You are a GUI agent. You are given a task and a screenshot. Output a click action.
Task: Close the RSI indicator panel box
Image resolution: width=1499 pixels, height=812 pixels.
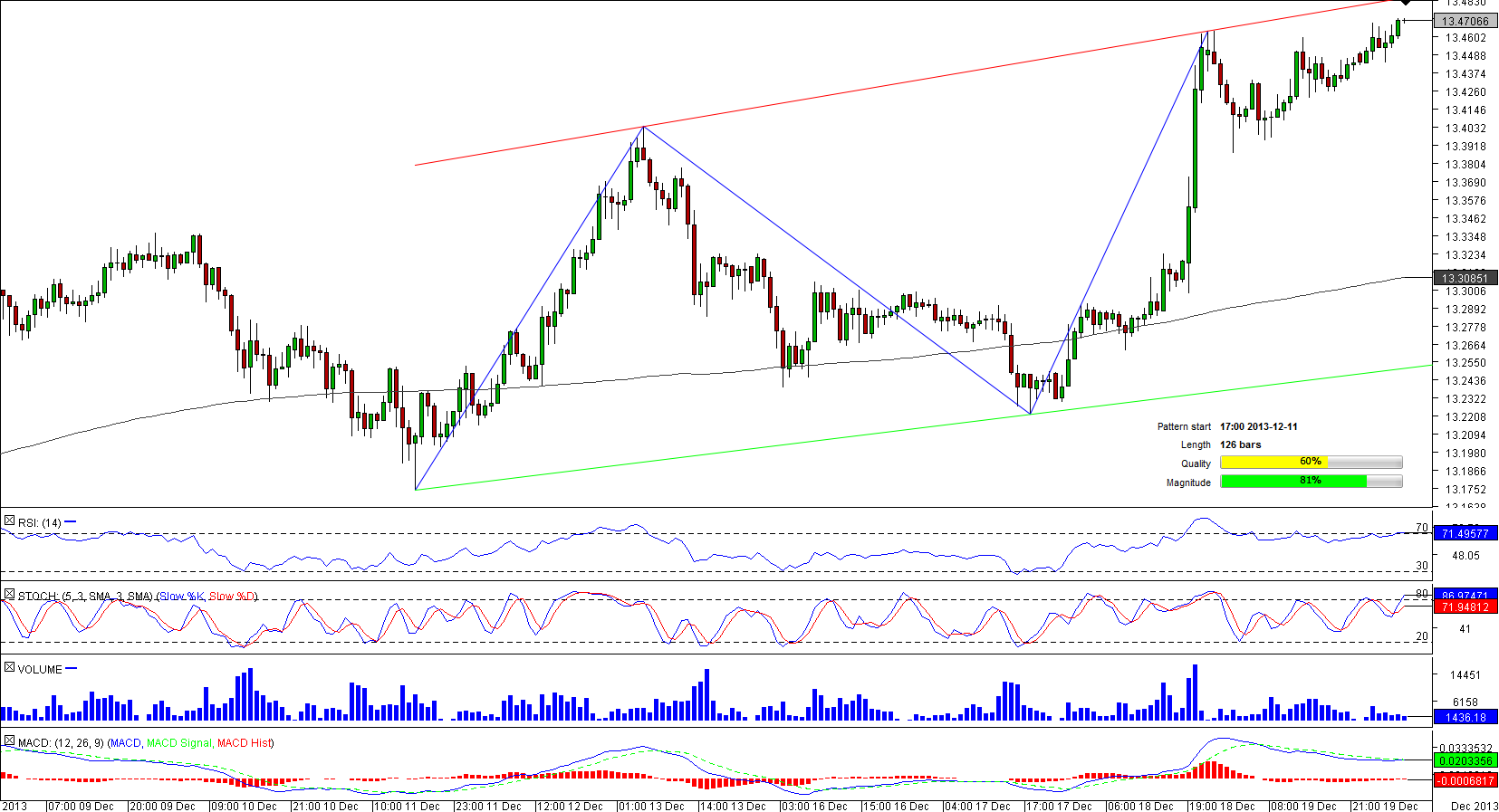[x=9, y=521]
